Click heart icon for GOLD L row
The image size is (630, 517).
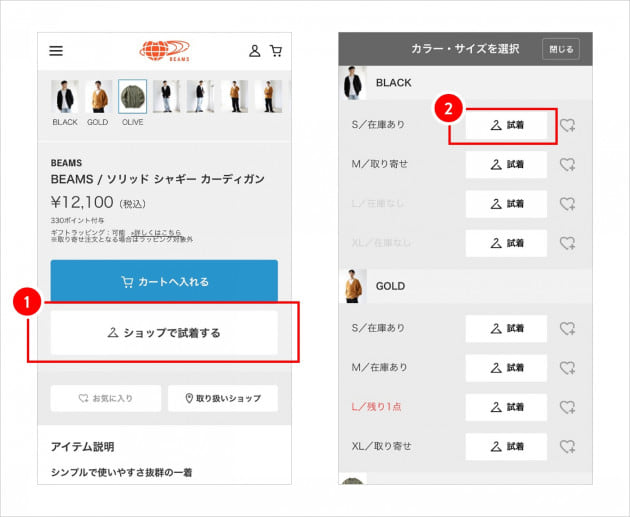pyautogui.click(x=567, y=407)
